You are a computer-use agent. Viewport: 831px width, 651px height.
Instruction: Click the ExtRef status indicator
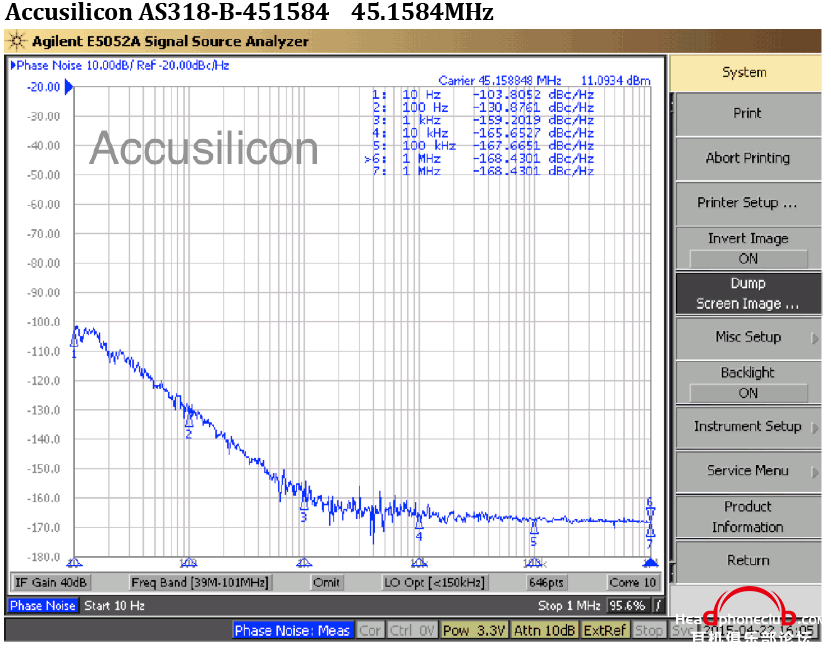click(605, 630)
